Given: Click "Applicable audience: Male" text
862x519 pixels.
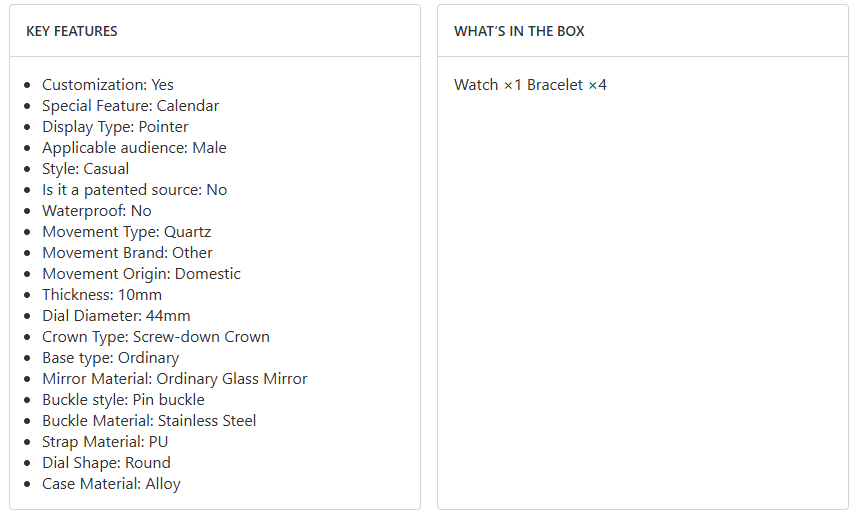Looking at the screenshot, I should click(x=134, y=148).
